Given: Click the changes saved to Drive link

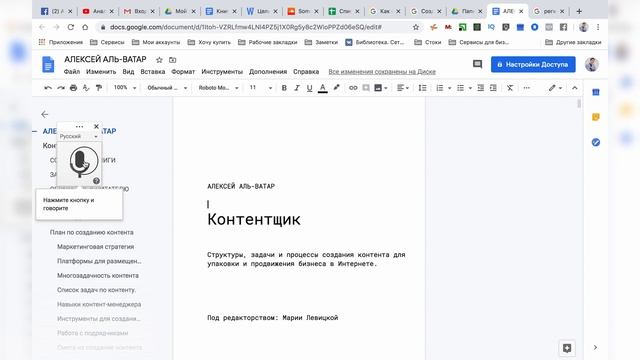Looking at the screenshot, I should pos(382,72).
